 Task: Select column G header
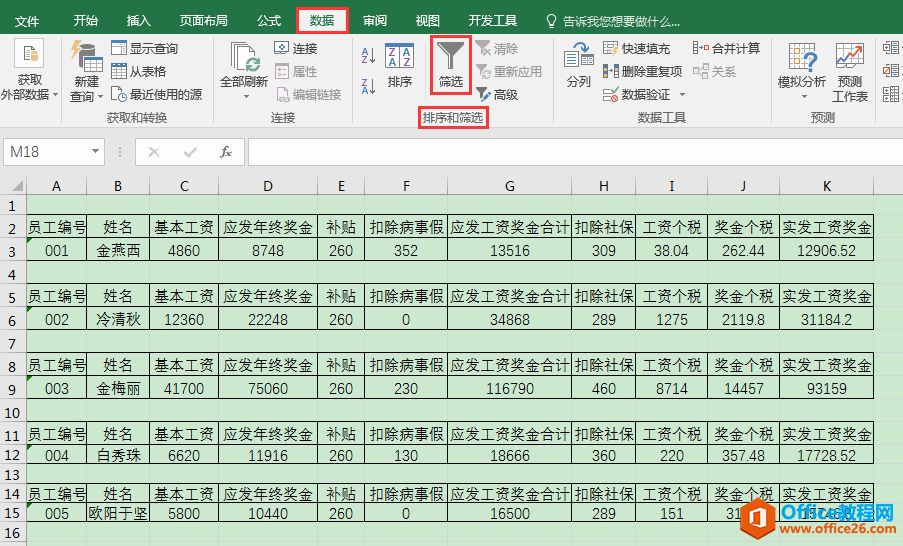tap(510, 185)
